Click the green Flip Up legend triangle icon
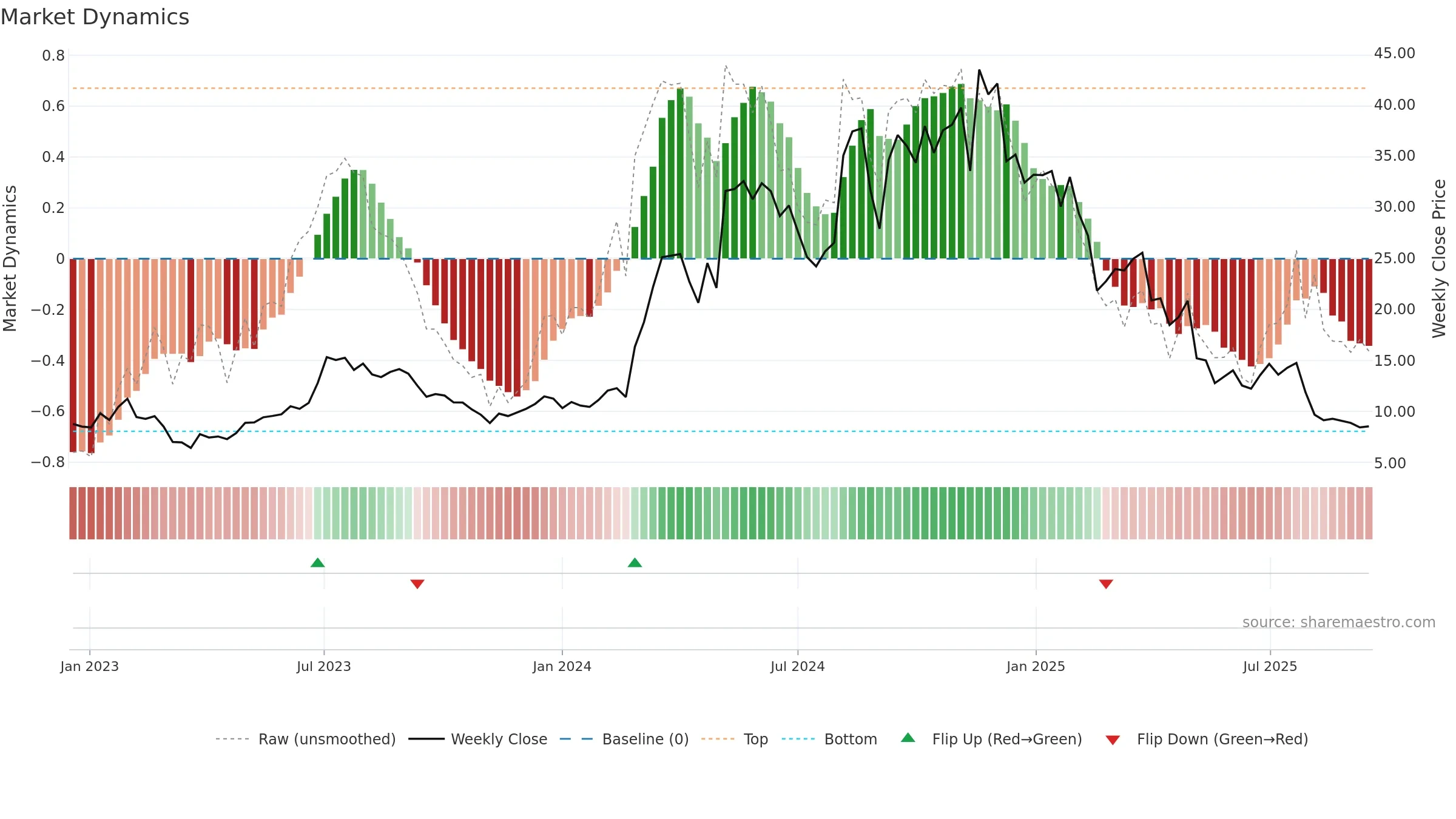The image size is (1456, 819). [x=908, y=738]
